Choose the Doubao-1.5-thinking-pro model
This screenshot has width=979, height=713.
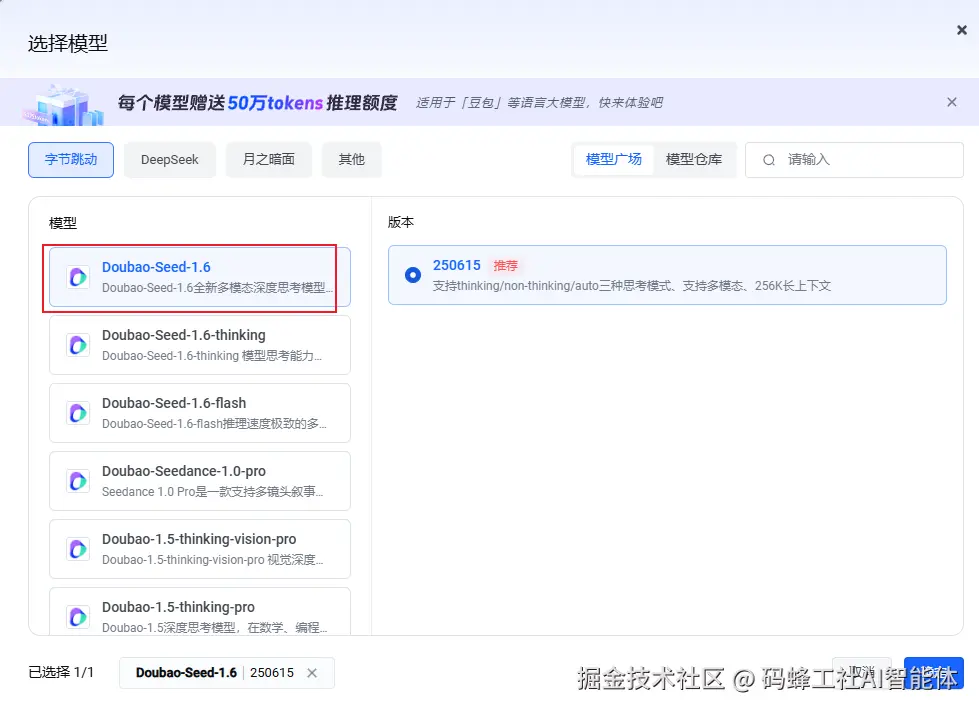(200, 612)
